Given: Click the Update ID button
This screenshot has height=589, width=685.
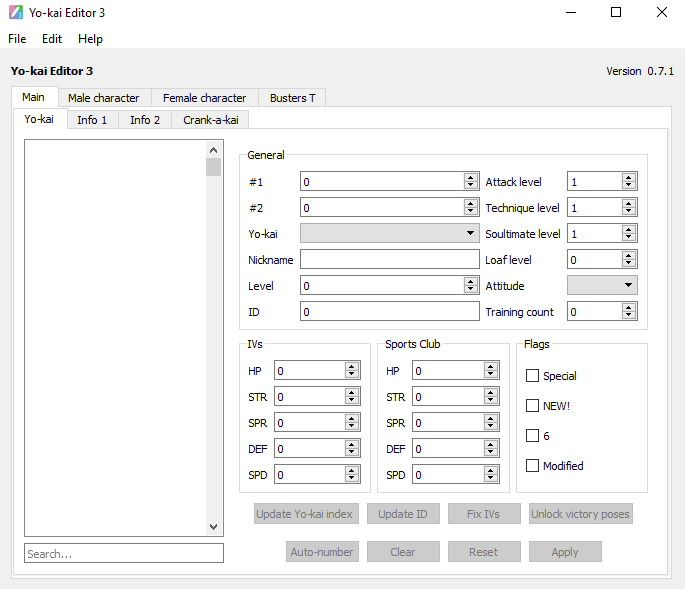Looking at the screenshot, I should click(x=403, y=514).
